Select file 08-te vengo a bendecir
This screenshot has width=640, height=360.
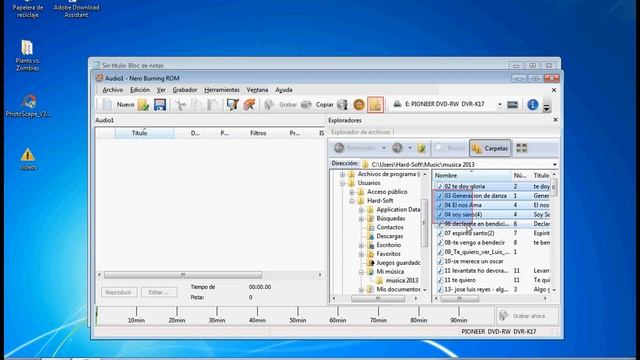point(474,243)
